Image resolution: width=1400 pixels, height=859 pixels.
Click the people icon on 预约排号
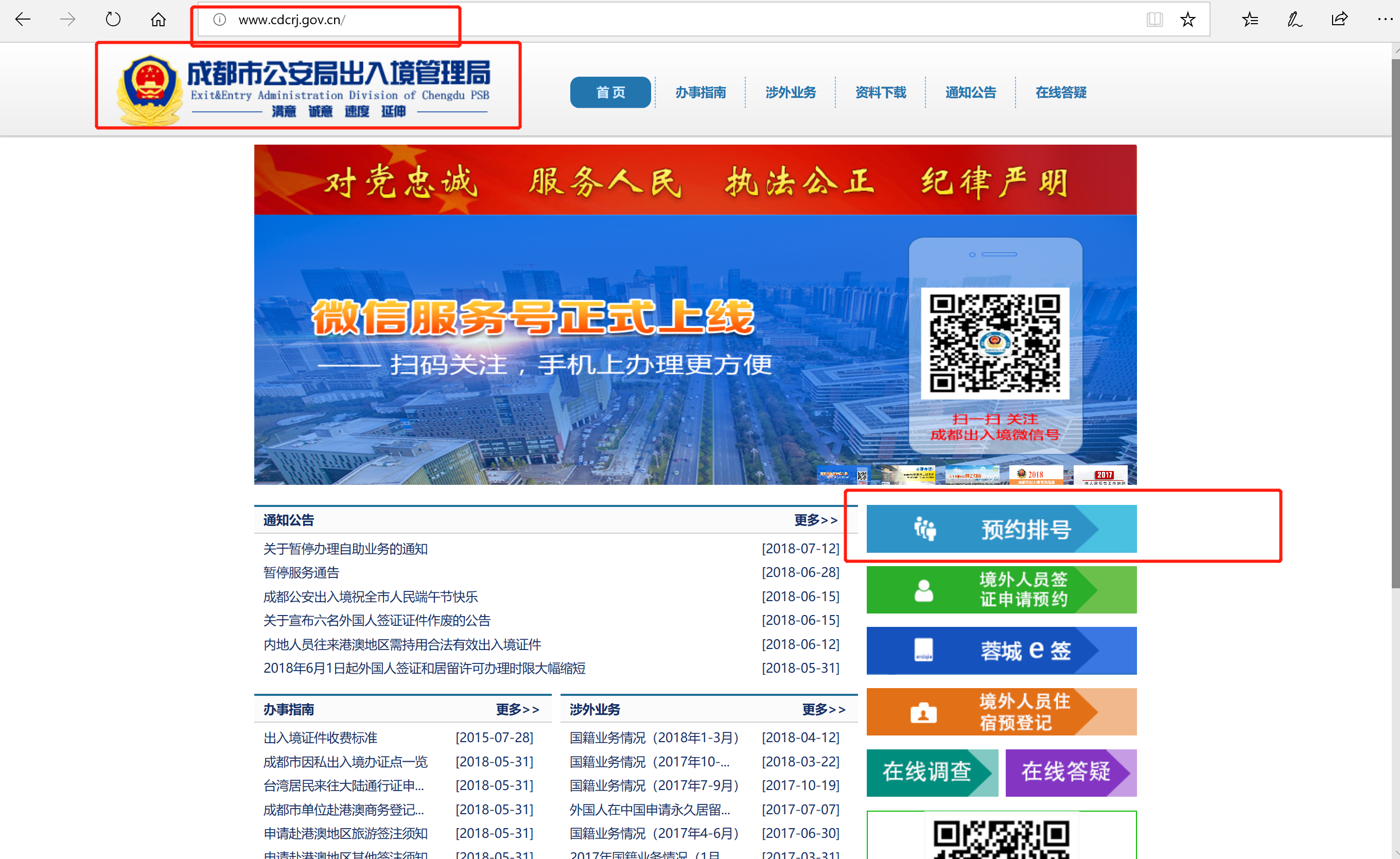pyautogui.click(x=924, y=529)
